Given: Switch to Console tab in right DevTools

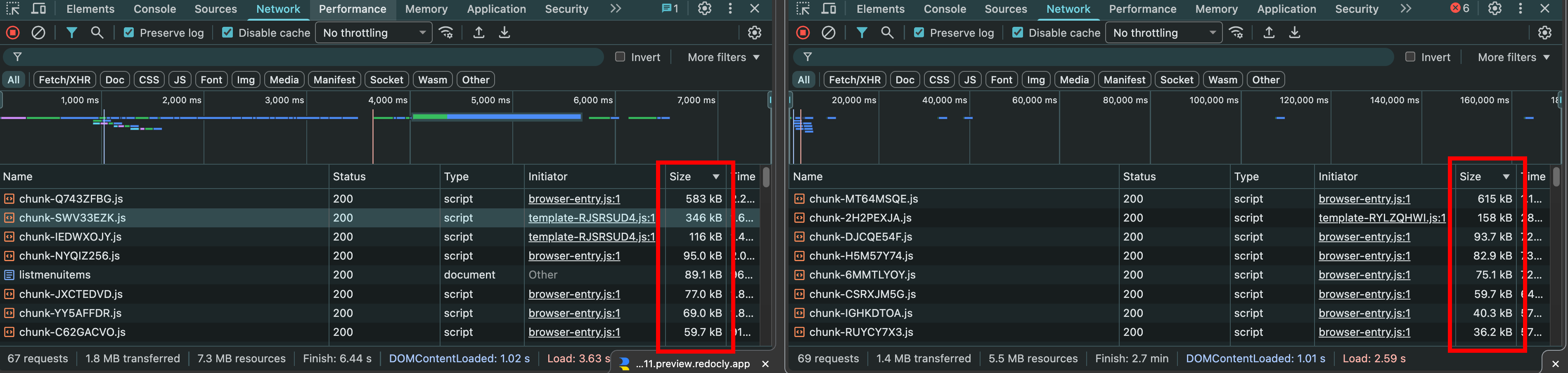Looking at the screenshot, I should (x=945, y=9).
